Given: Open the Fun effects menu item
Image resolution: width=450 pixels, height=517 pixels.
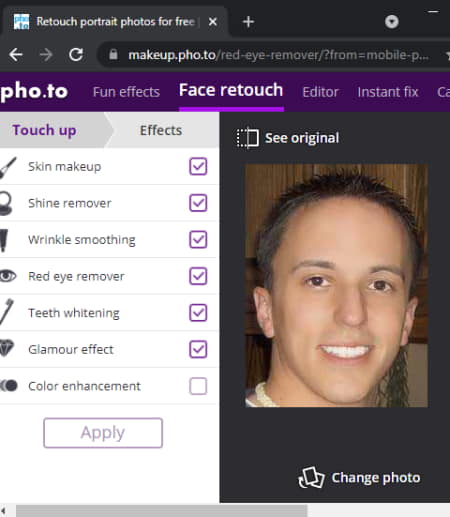Looking at the screenshot, I should [x=126, y=92].
